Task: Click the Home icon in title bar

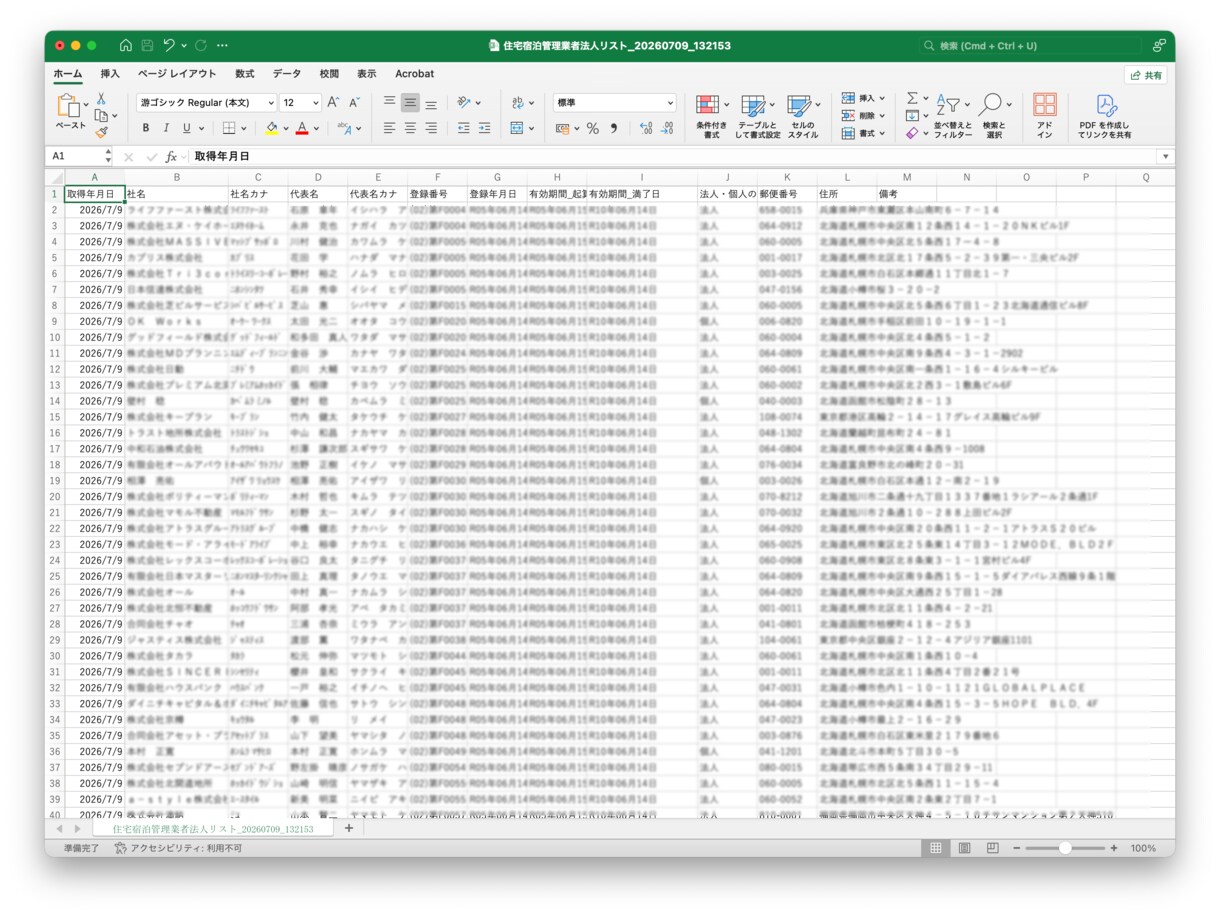Action: [125, 45]
